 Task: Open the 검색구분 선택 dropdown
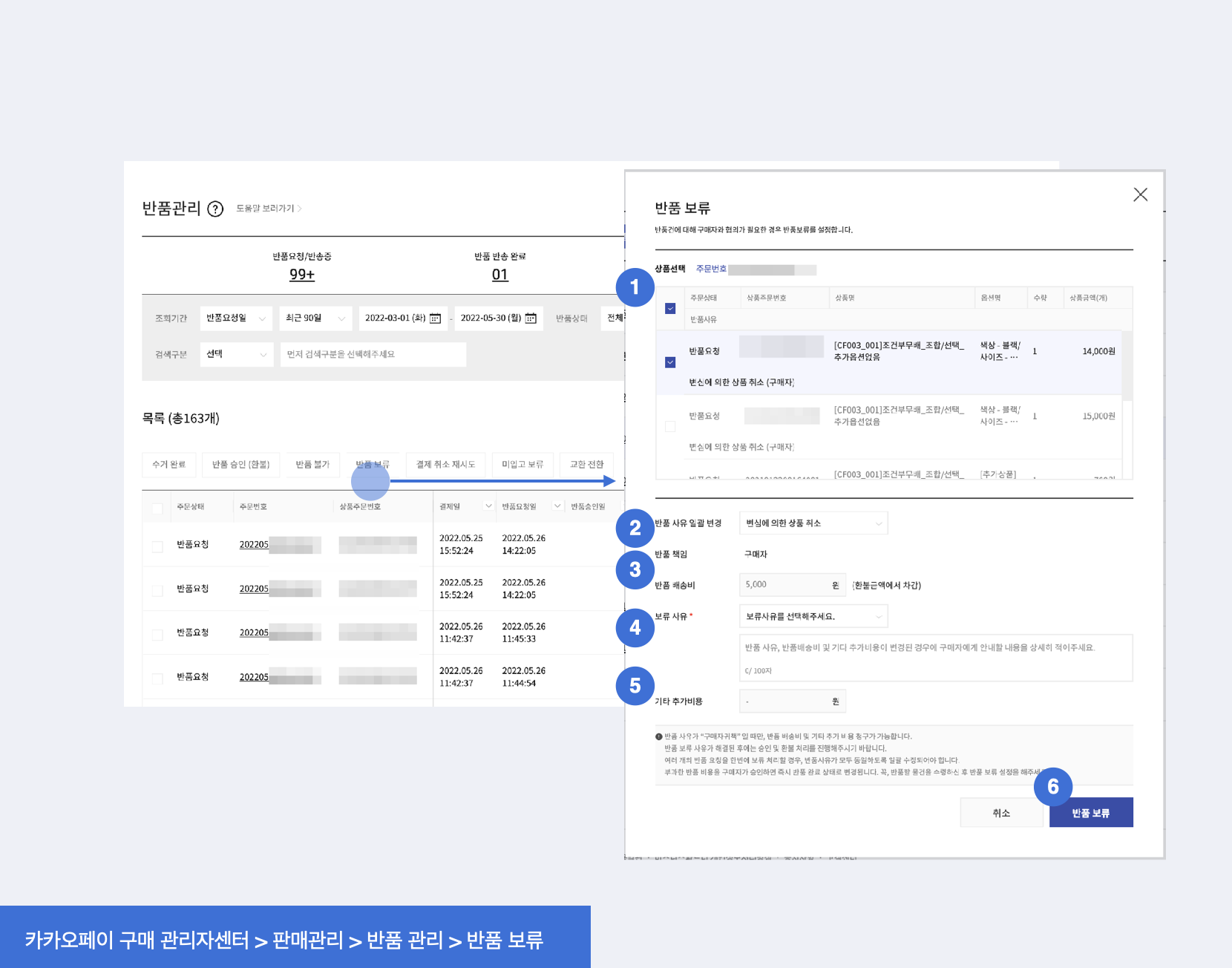tap(236, 355)
